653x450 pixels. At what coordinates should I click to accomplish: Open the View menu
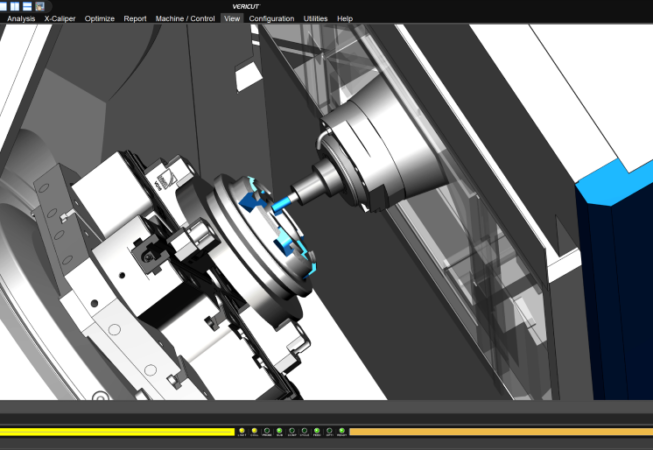[x=232, y=19]
